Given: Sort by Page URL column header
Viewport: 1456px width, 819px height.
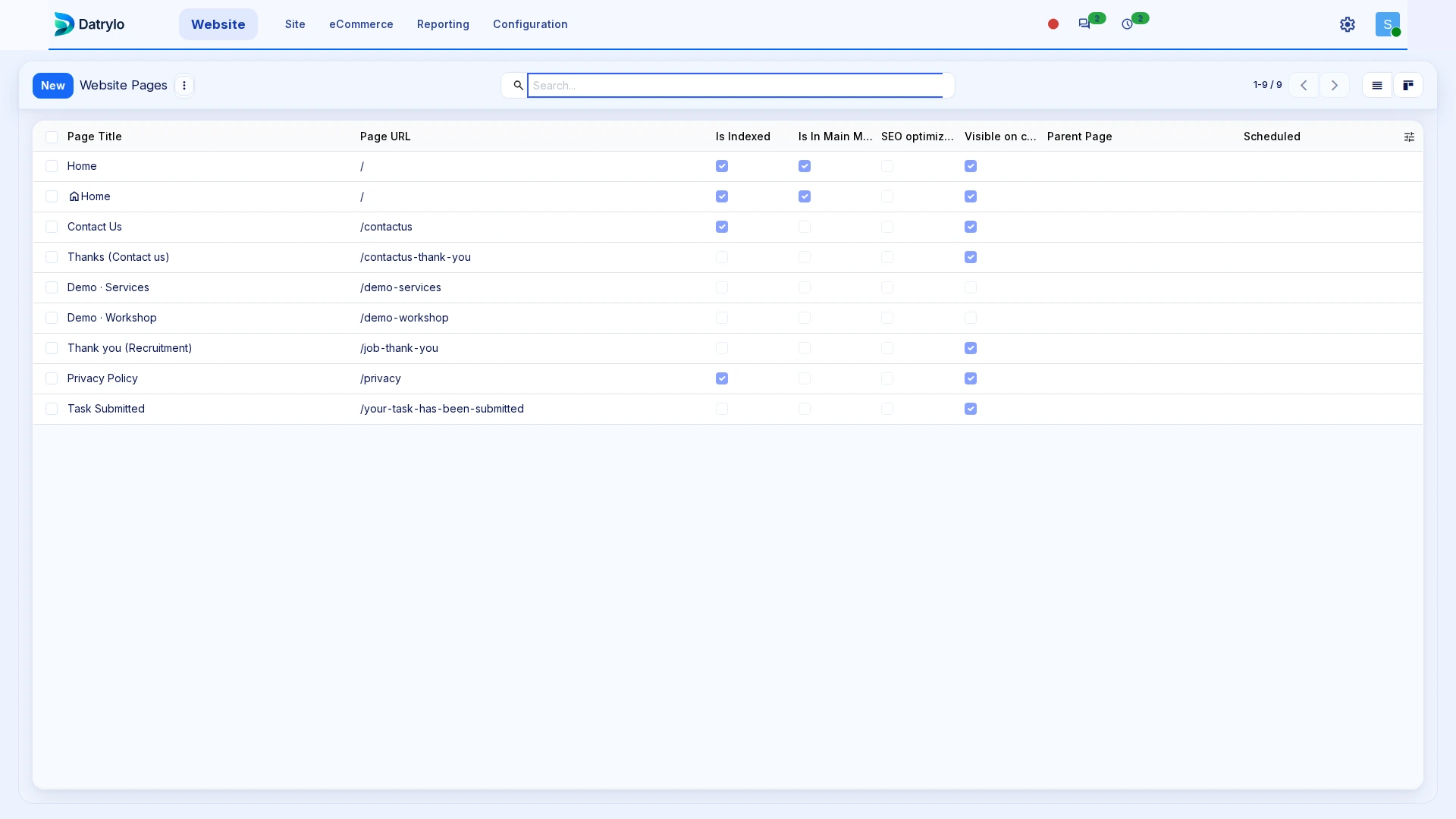Looking at the screenshot, I should point(385,136).
